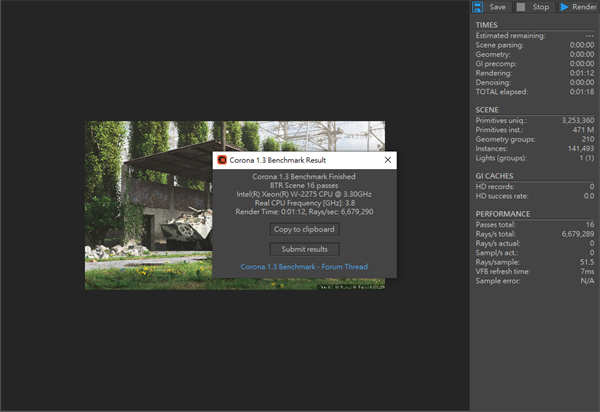
Task: Click the Sampl/s act. label
Action: tap(496, 253)
